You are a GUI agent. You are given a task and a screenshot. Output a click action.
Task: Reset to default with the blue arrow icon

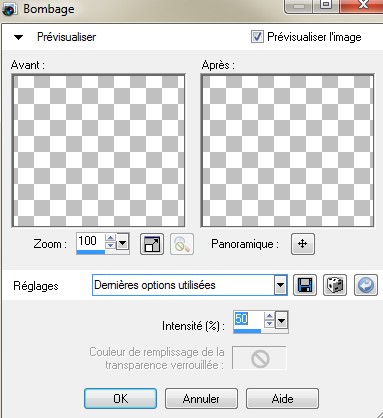(366, 285)
